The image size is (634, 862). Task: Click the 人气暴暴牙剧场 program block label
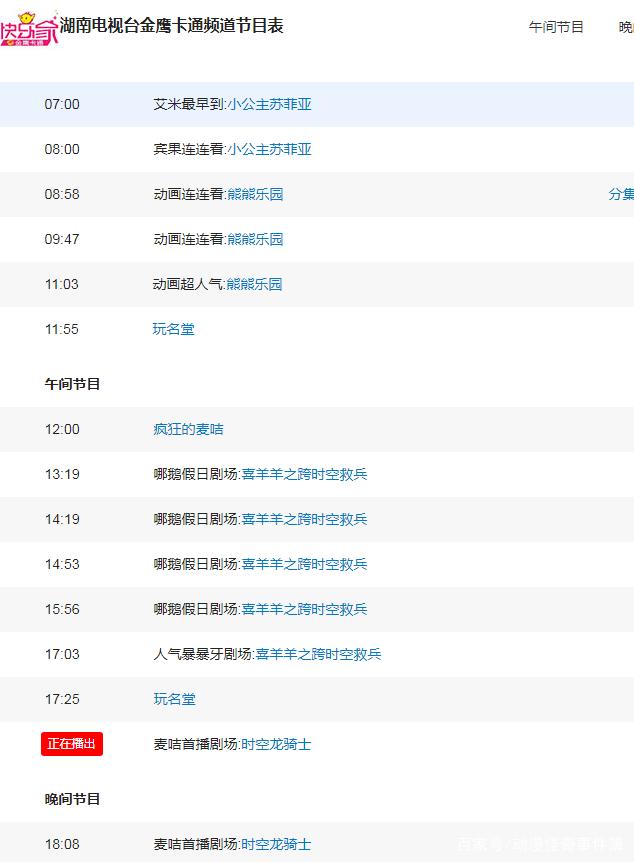pyautogui.click(x=202, y=655)
